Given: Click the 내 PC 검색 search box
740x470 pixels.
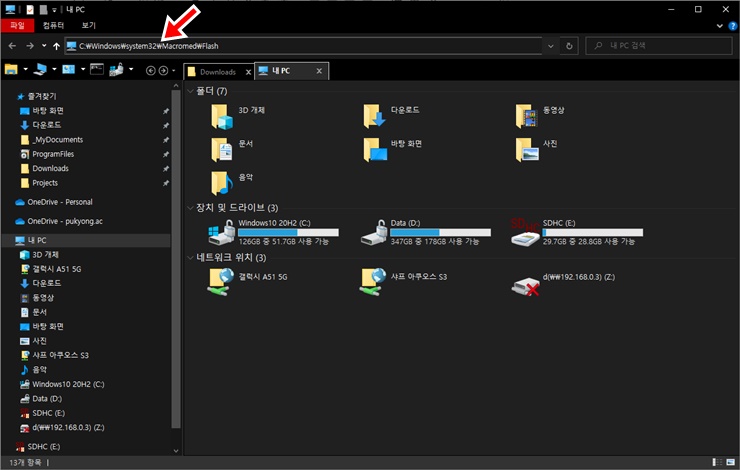Looking at the screenshot, I should (659, 46).
